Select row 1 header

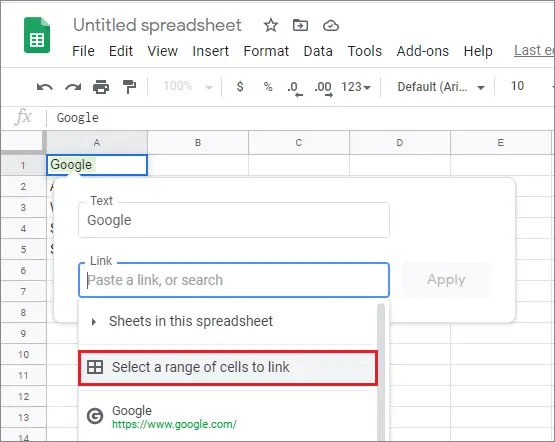point(23,165)
